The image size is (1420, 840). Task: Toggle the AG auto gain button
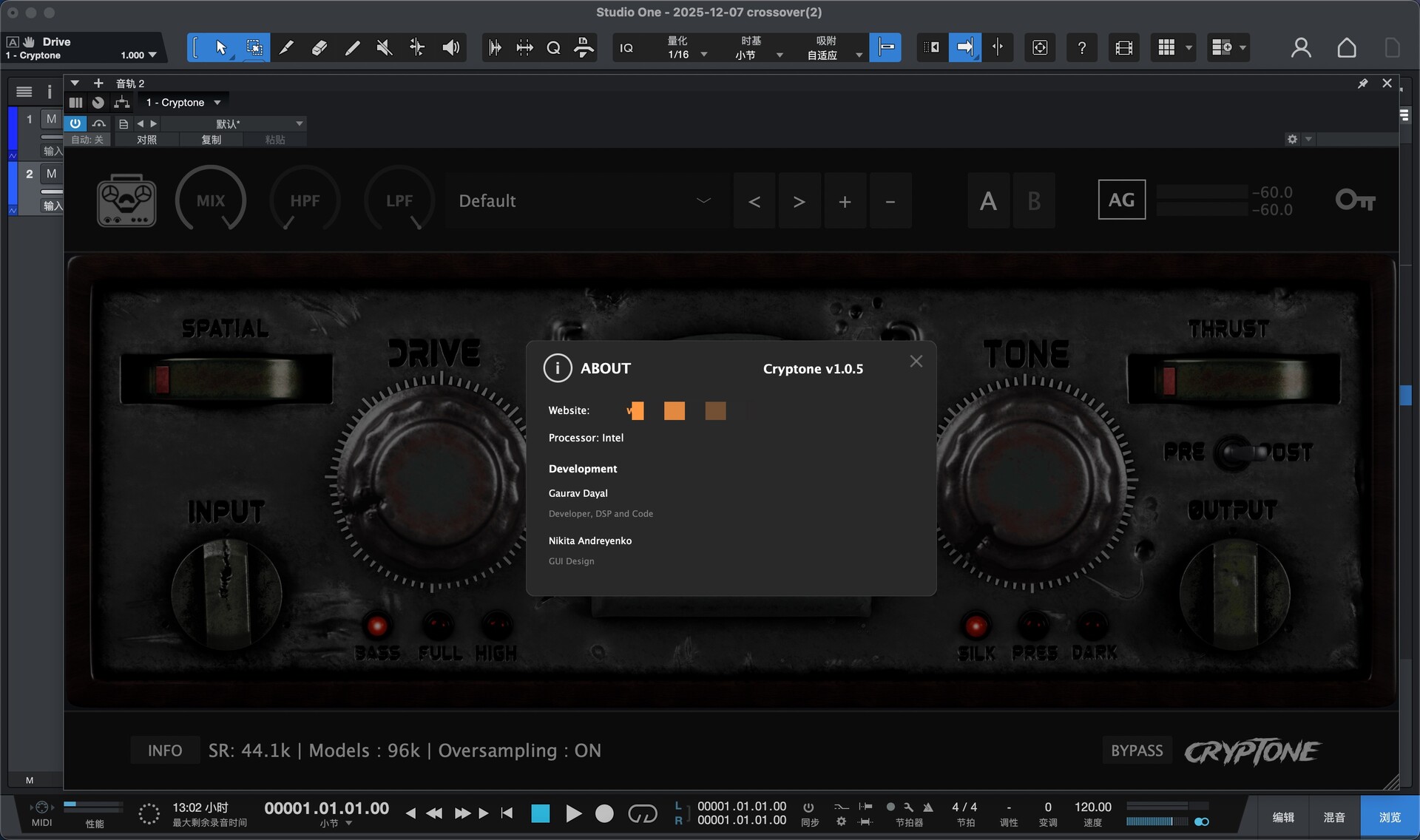point(1121,200)
